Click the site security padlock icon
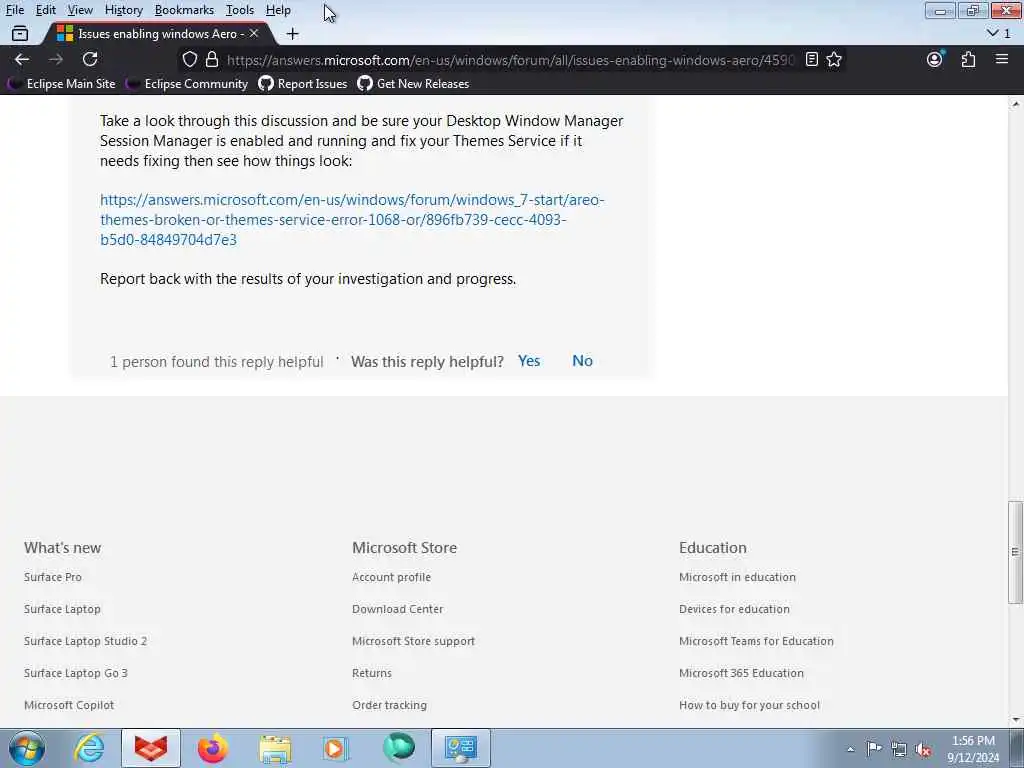This screenshot has width=1024, height=768. pyautogui.click(x=212, y=59)
